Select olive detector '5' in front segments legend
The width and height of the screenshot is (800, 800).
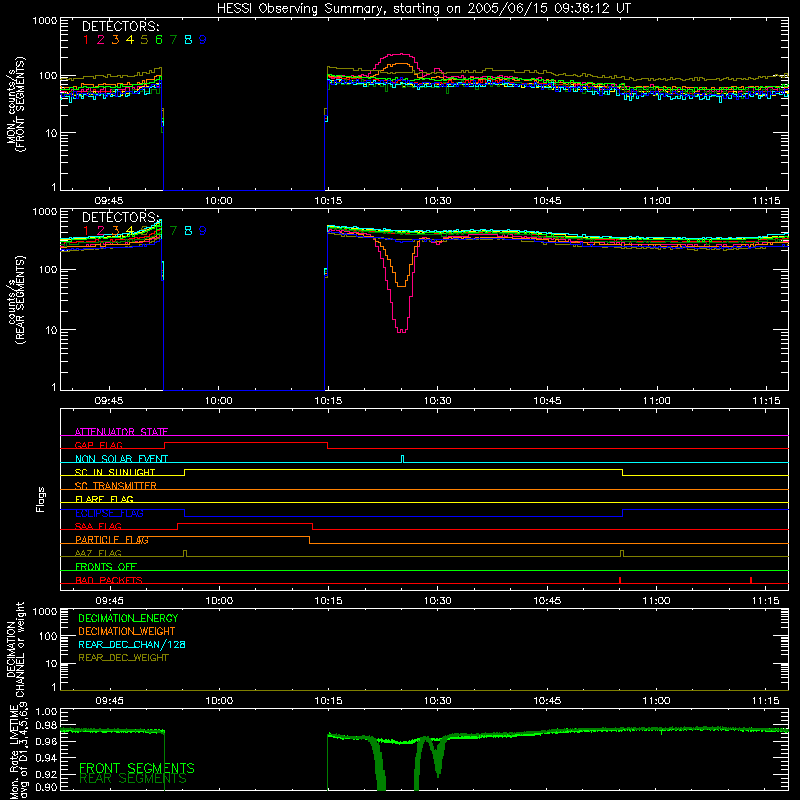point(144,40)
